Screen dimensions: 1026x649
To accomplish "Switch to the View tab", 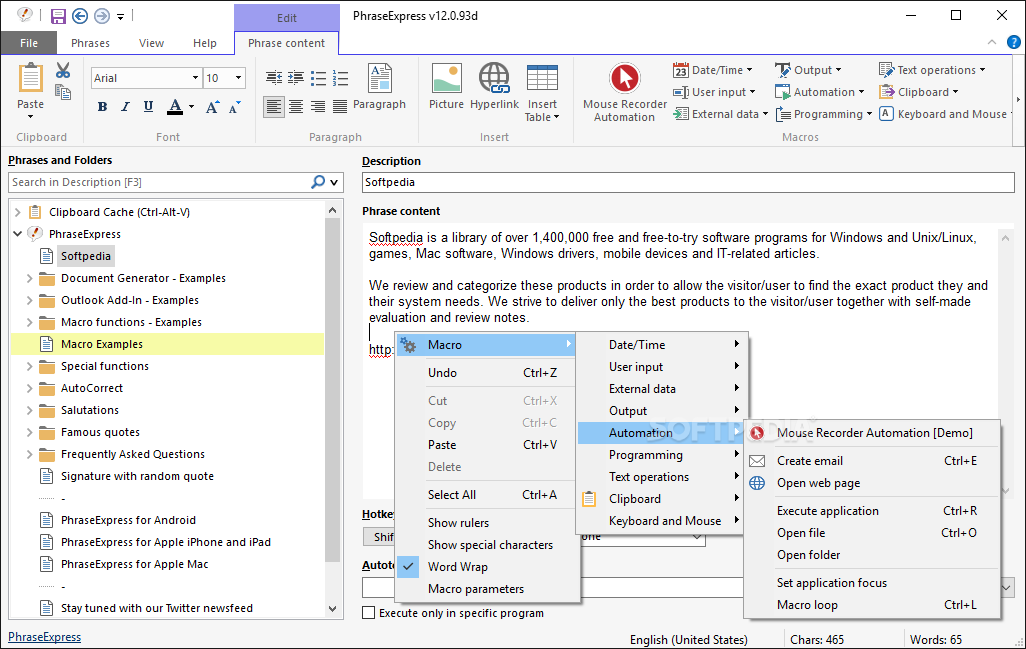I will point(151,43).
